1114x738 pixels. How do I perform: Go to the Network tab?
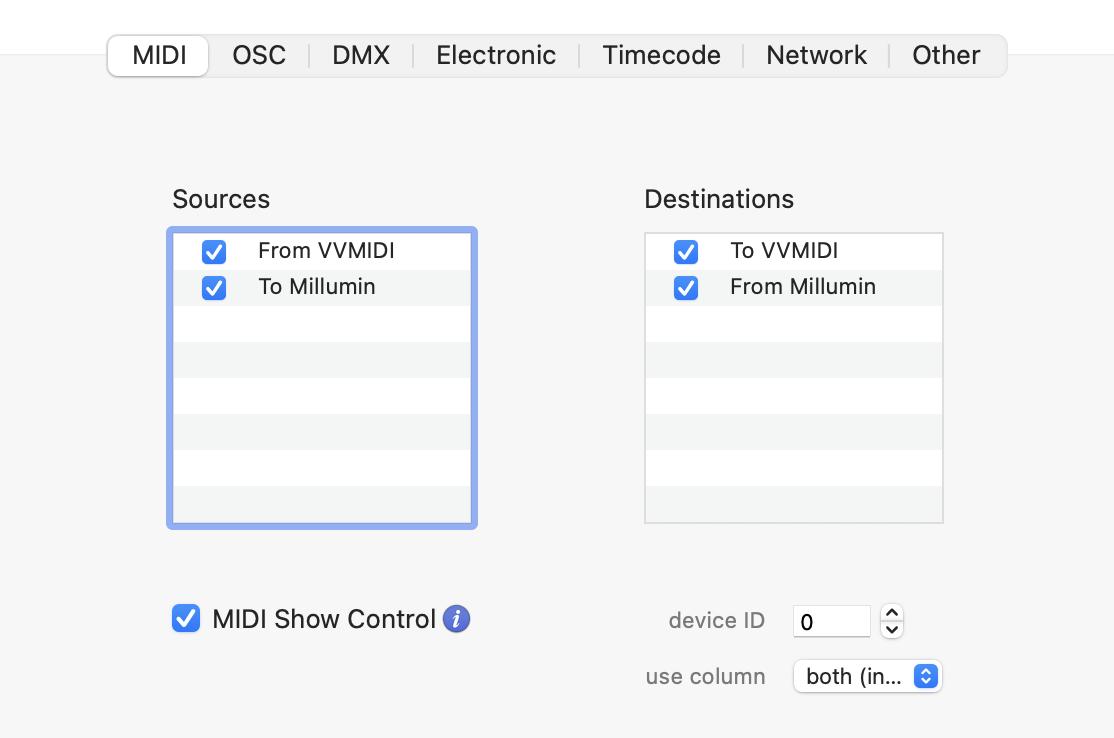[816, 55]
